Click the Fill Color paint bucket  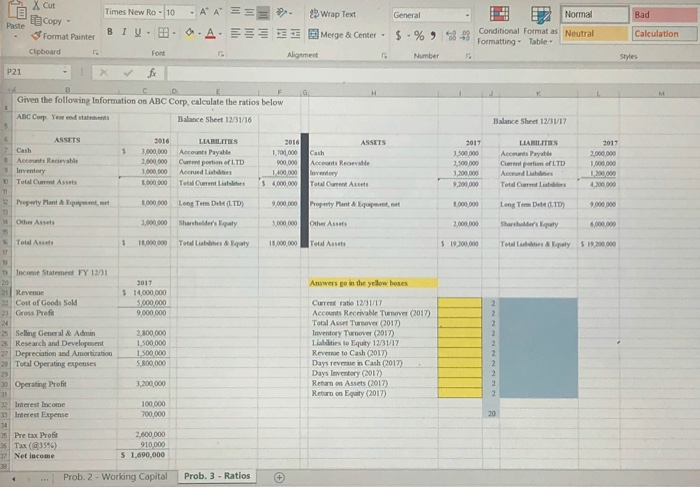(x=190, y=33)
